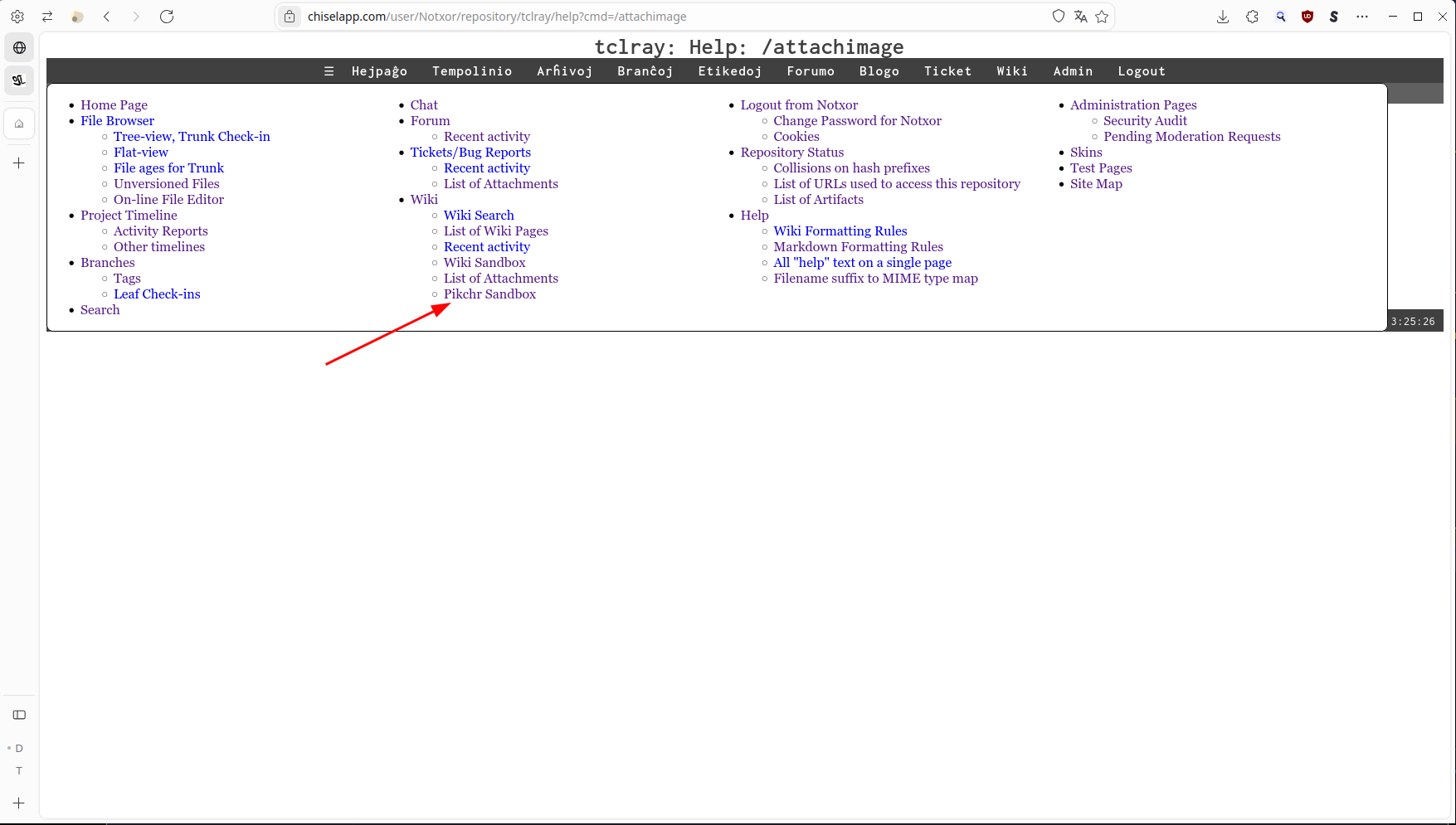Open Change Password for Notxor link
Image resolution: width=1456 pixels, height=825 pixels.
coord(857,121)
